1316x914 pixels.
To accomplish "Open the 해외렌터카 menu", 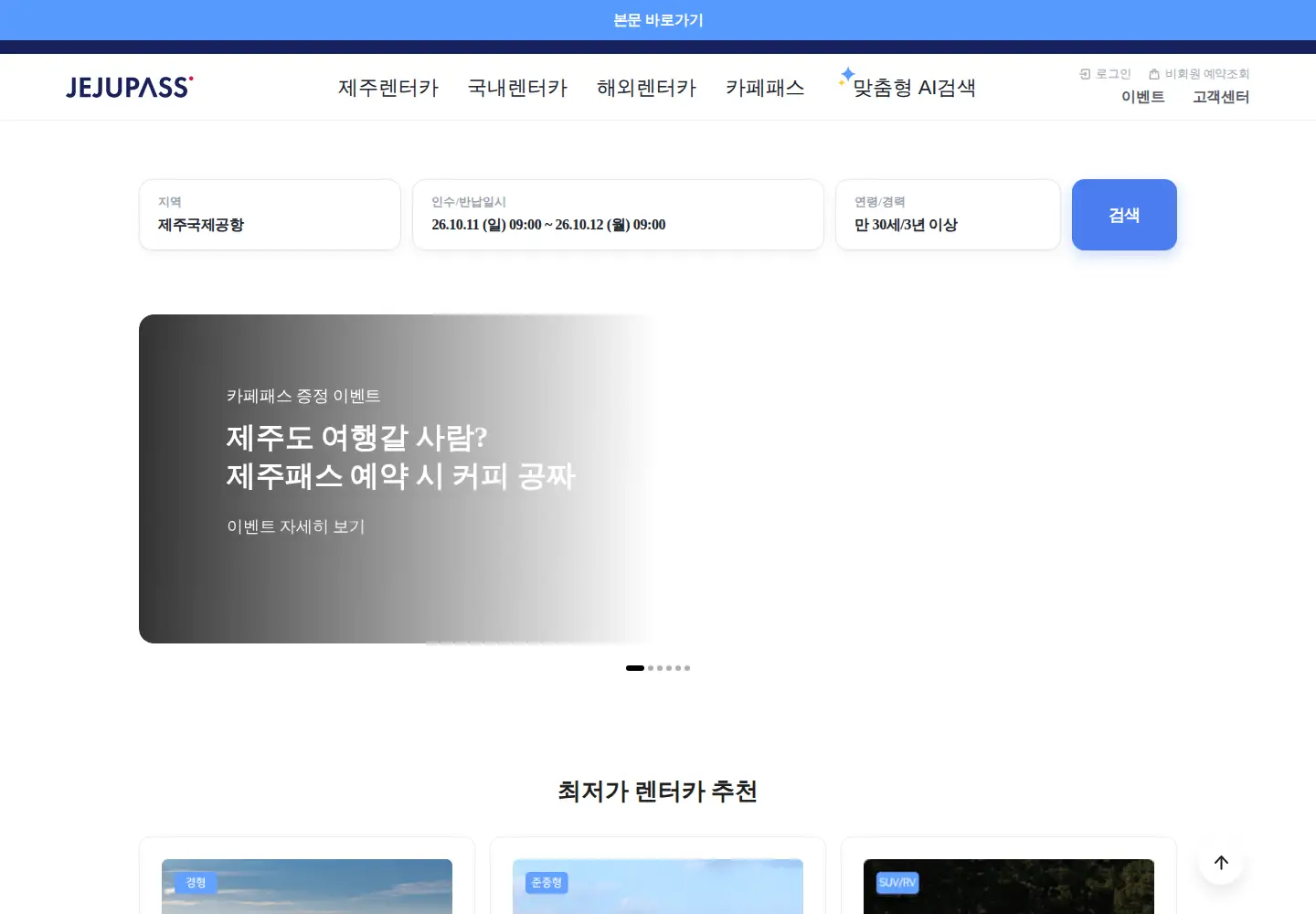I will pyautogui.click(x=646, y=88).
